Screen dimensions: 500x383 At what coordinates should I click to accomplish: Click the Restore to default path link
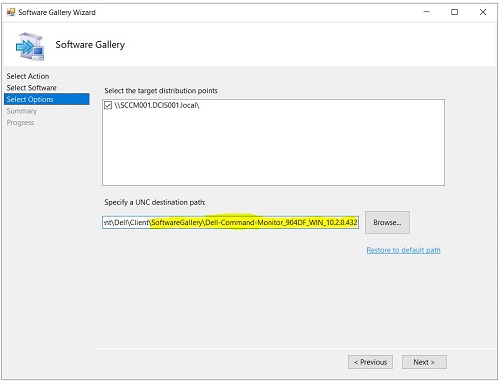(x=403, y=250)
